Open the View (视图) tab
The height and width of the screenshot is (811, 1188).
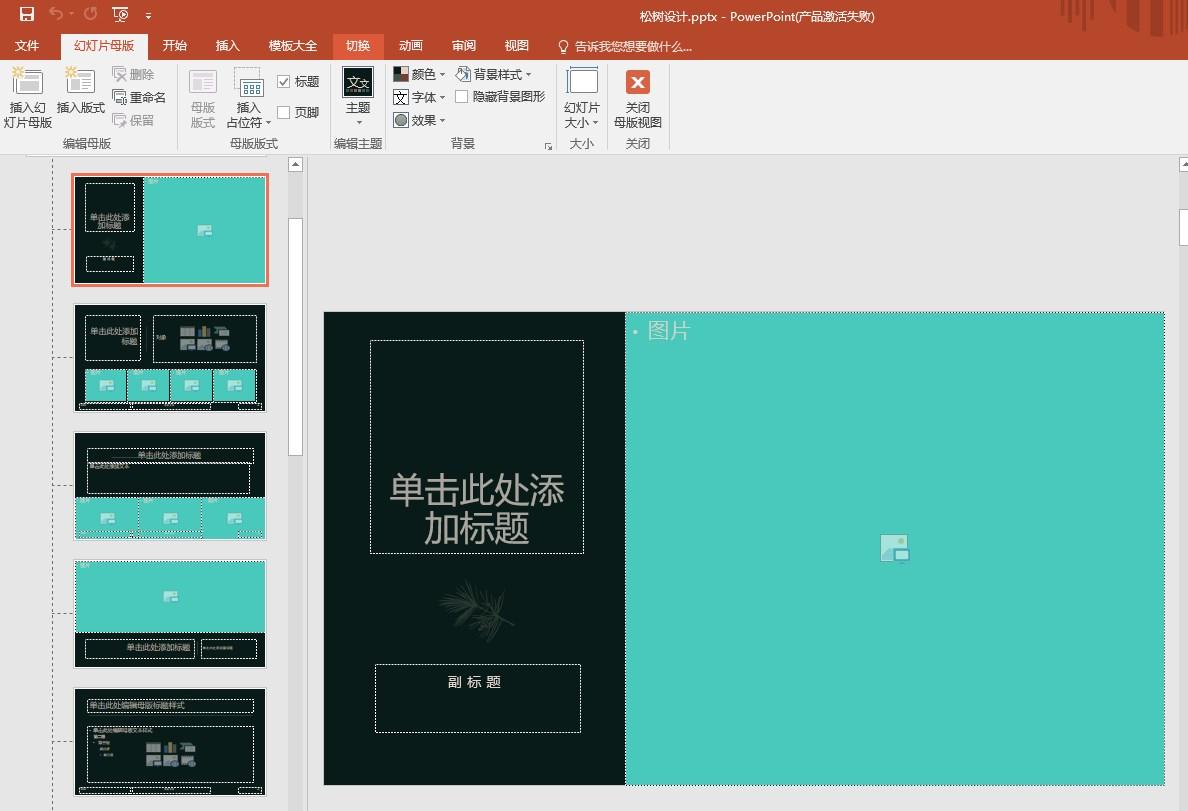(517, 45)
